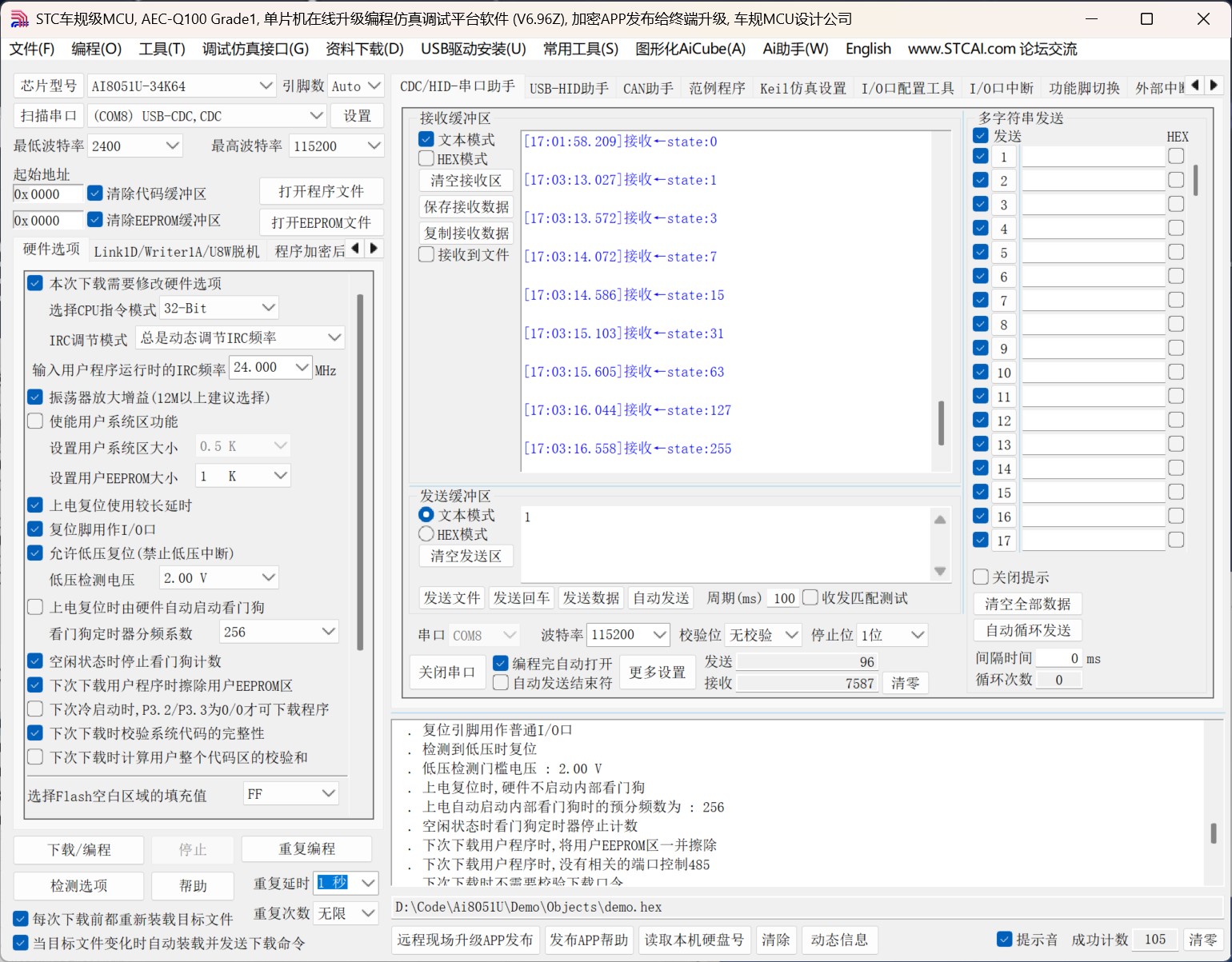Click the multi-string send list scrollbar
This screenshot has height=962, width=1232.
pos(1195,181)
